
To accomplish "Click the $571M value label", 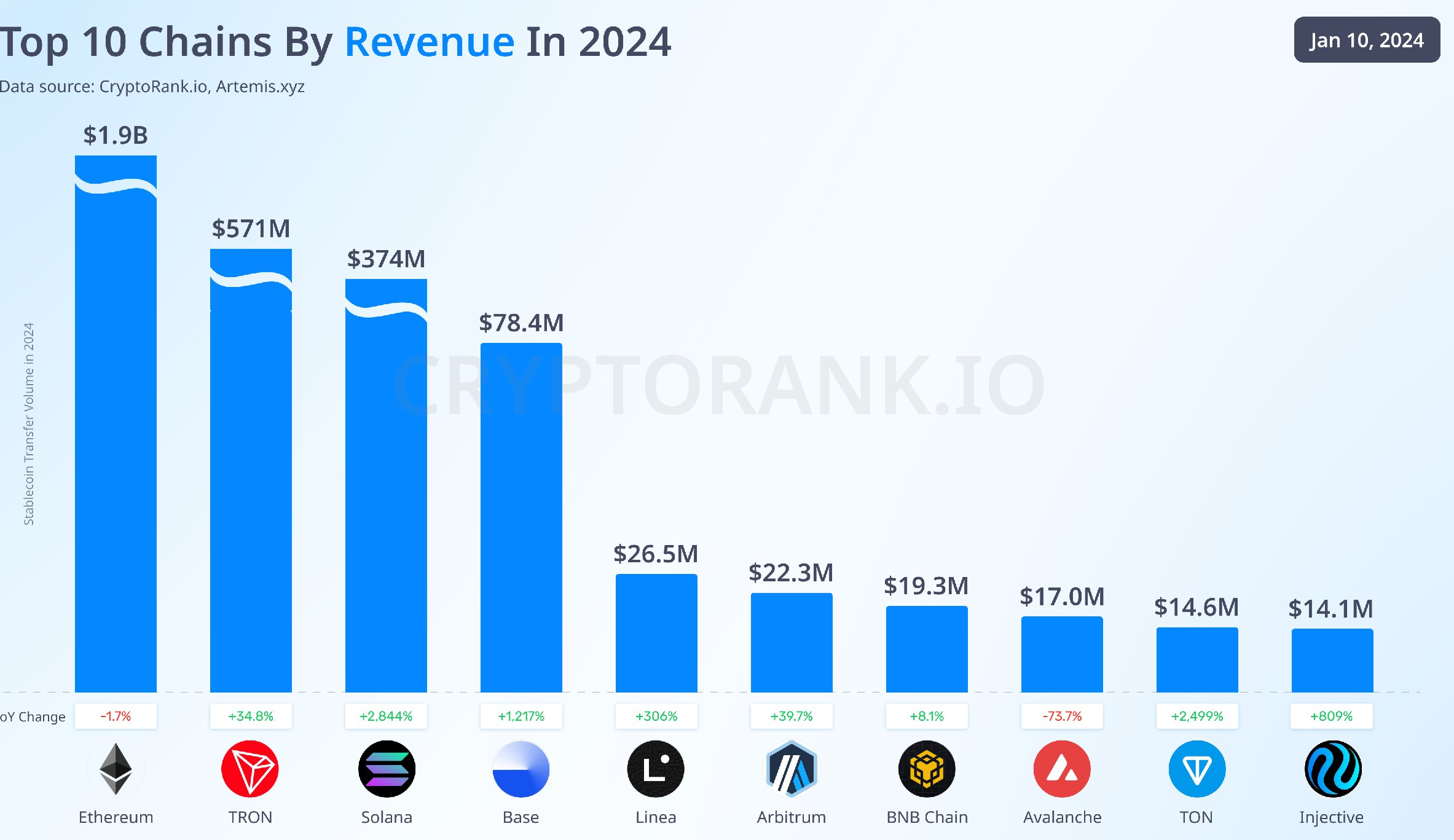I will pyautogui.click(x=251, y=229).
